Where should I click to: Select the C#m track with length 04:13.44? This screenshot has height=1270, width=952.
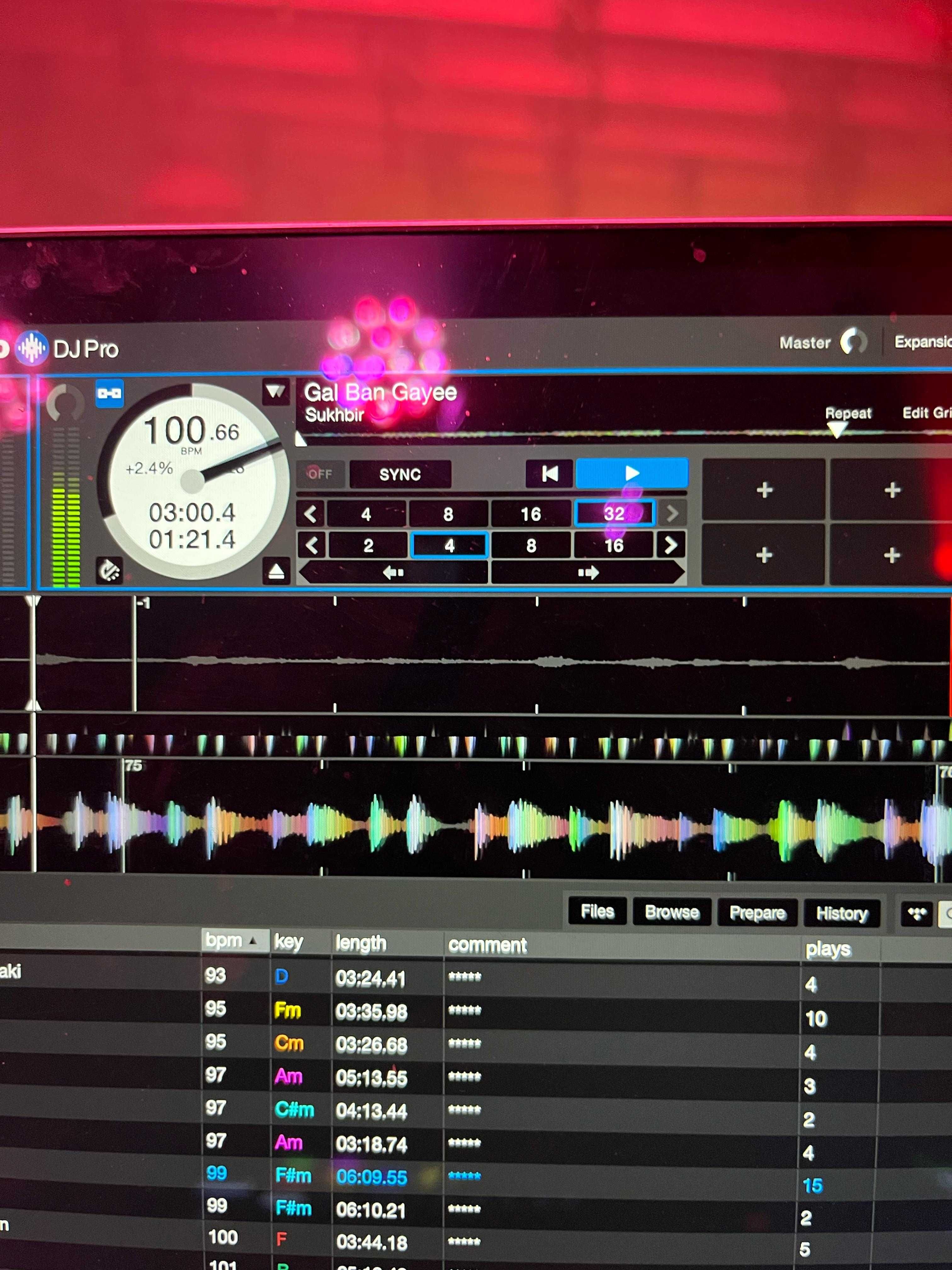476,1111
